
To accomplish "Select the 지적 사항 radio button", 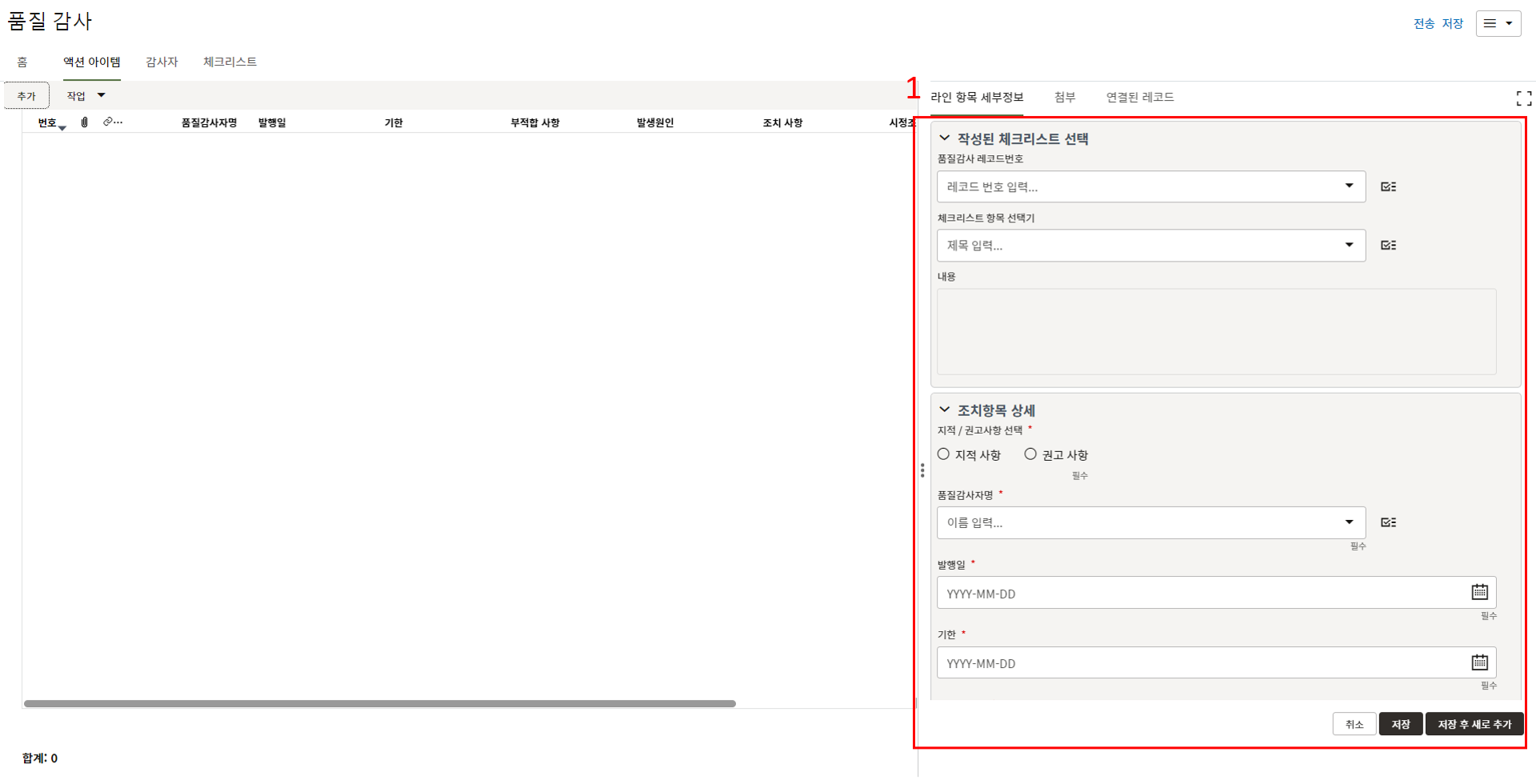I will [x=944, y=454].
